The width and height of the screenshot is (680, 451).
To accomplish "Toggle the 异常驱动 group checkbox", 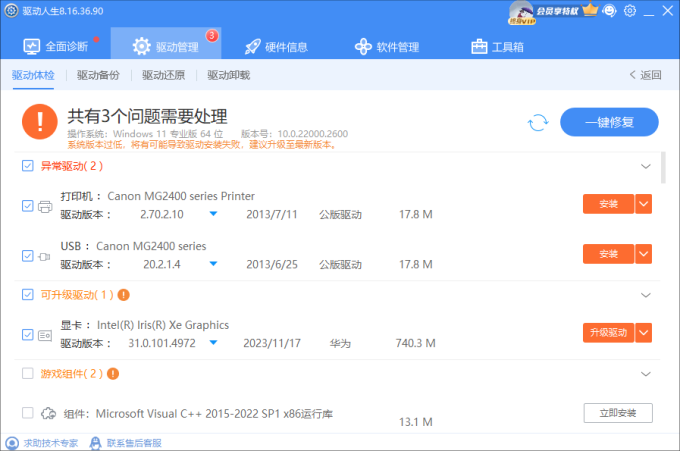I will click(28, 166).
